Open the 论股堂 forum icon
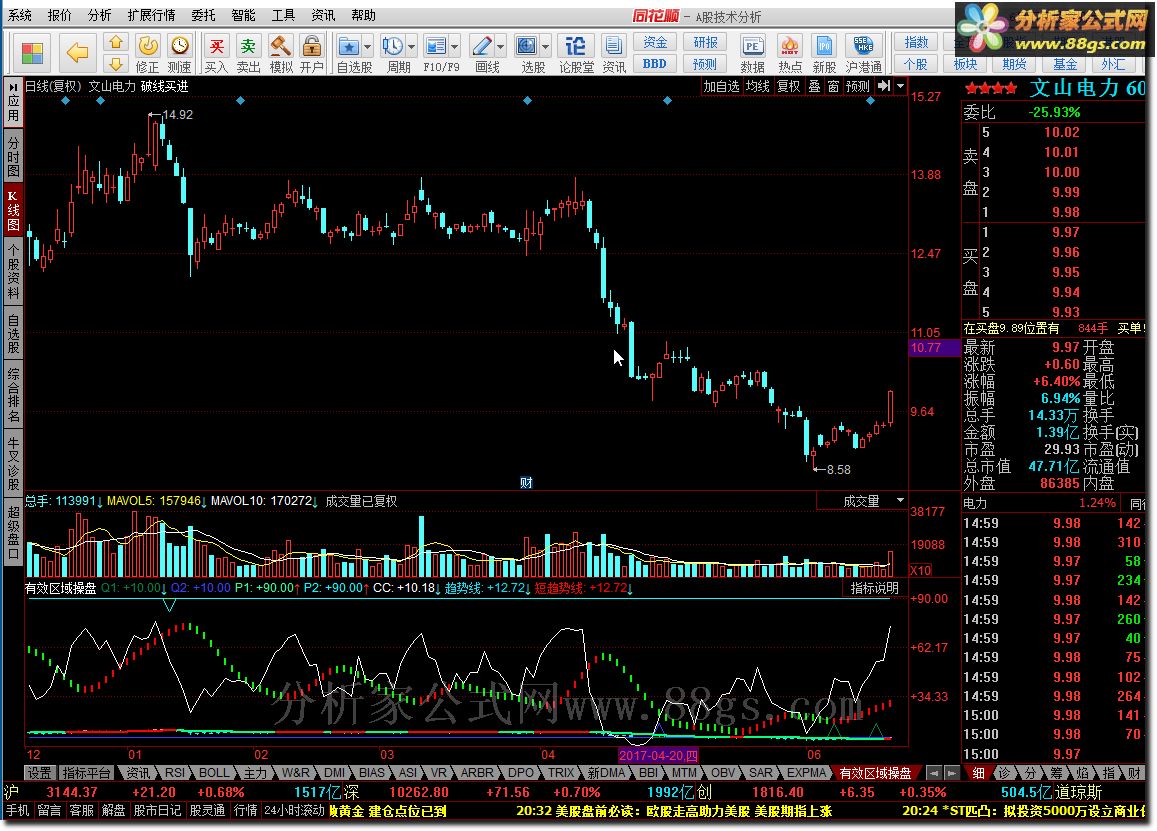 (x=576, y=46)
